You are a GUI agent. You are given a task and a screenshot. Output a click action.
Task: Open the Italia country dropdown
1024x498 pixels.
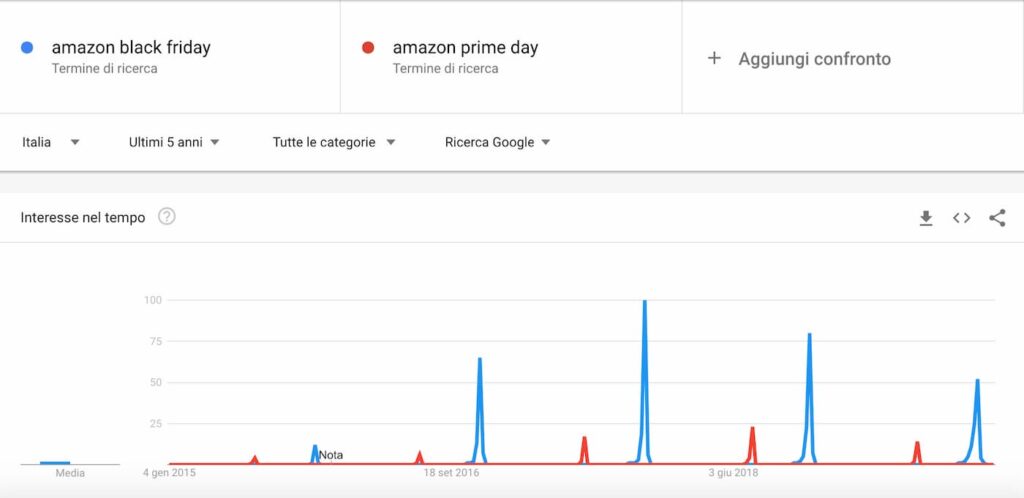tap(50, 142)
